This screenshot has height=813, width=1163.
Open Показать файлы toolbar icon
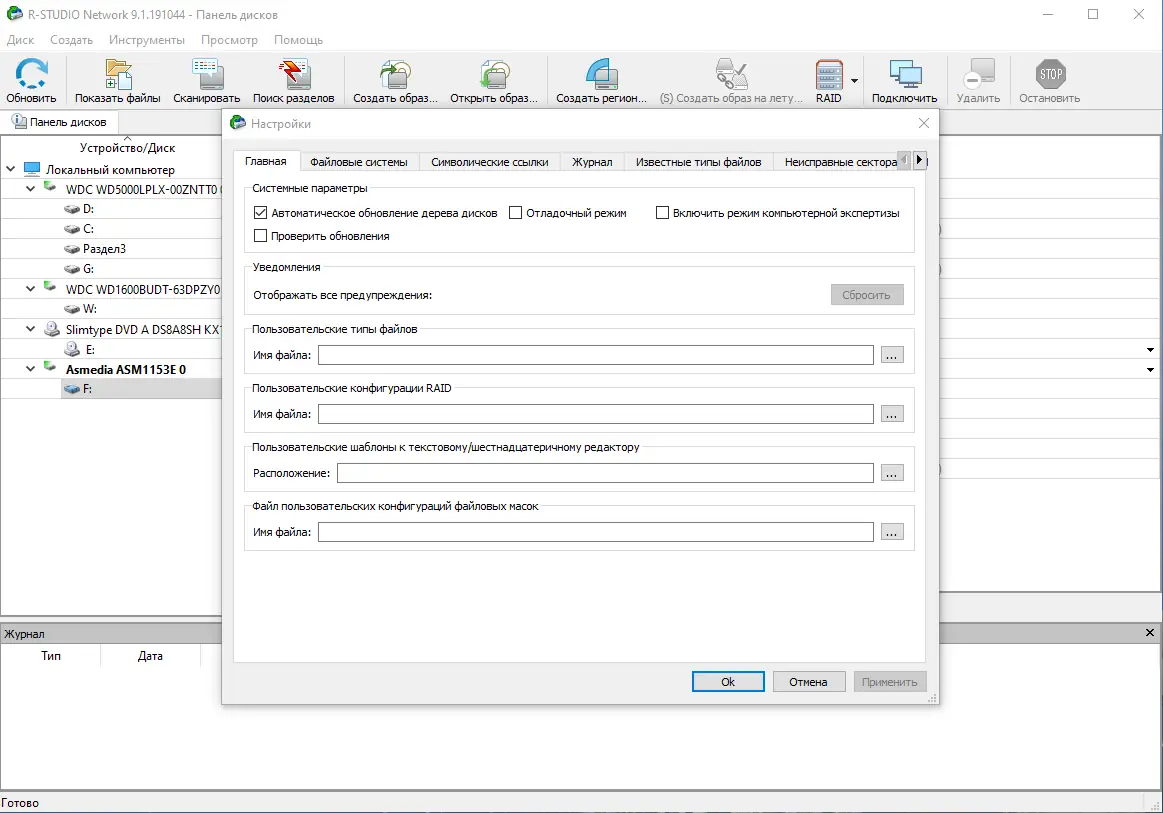[118, 74]
